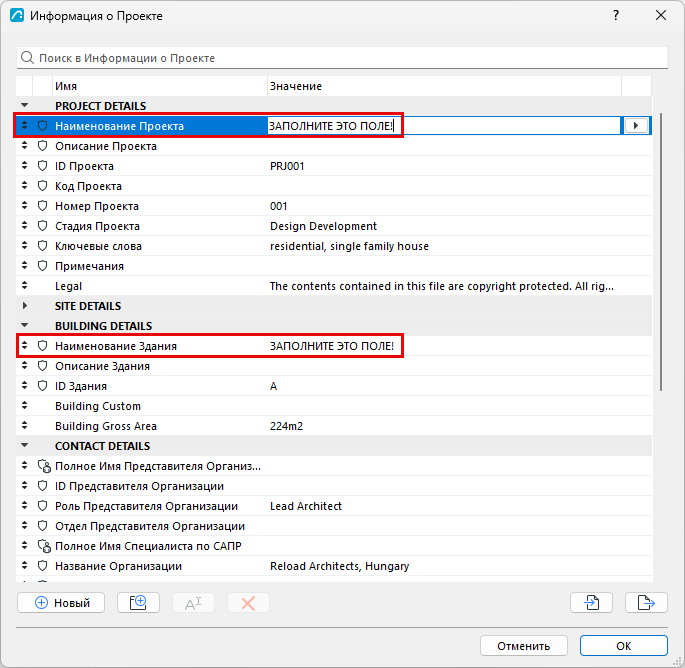Click the vertical scrollbar of the list

(x=661, y=252)
